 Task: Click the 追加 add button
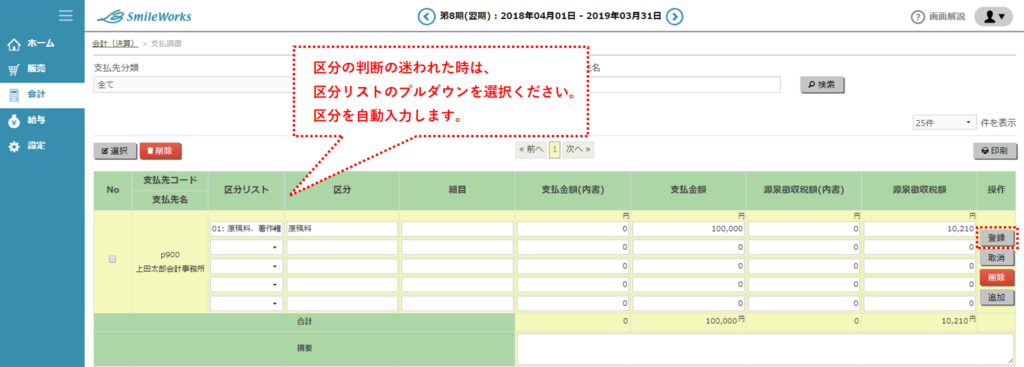pos(997,297)
